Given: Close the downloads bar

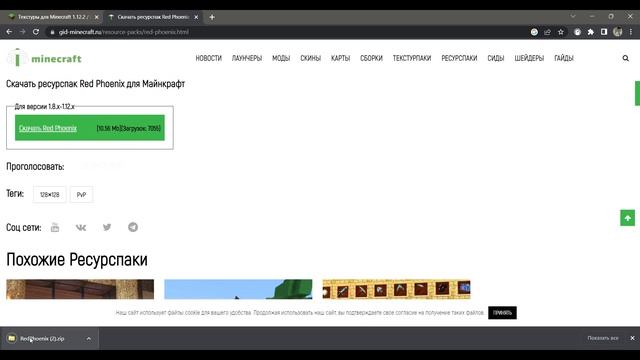Looking at the screenshot, I should 632,338.
